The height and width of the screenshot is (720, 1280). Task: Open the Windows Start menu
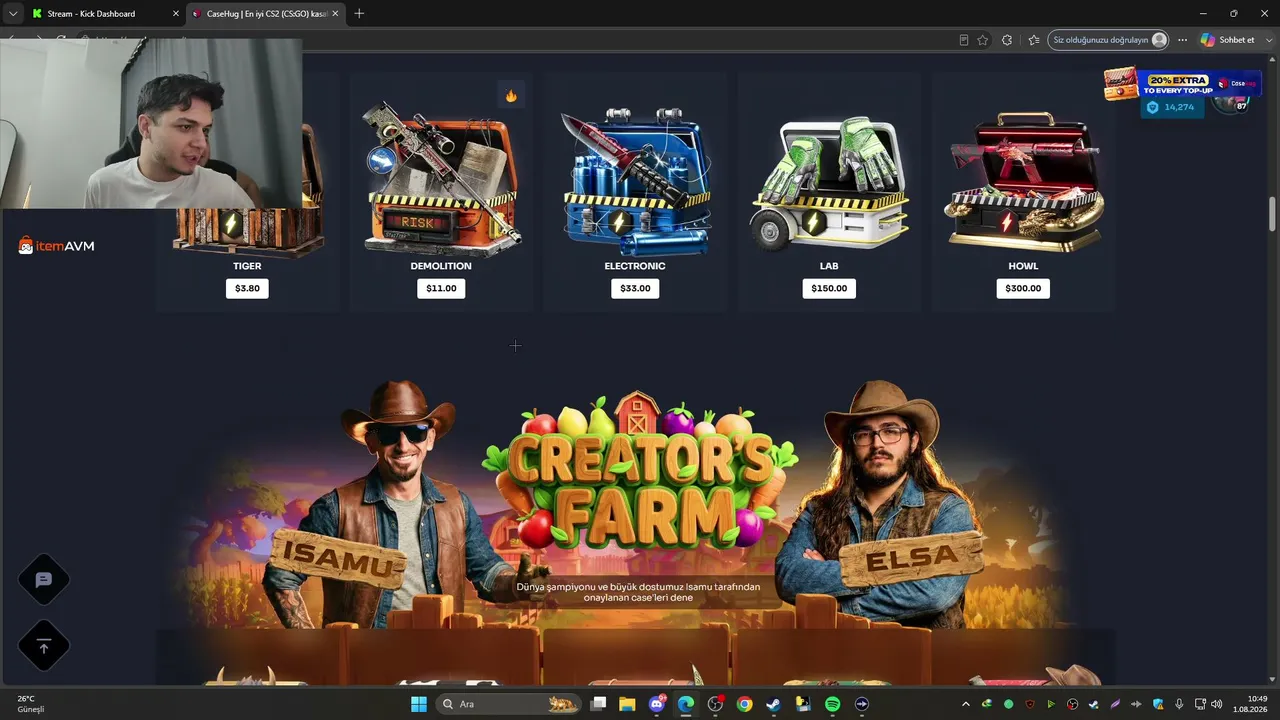coord(418,704)
